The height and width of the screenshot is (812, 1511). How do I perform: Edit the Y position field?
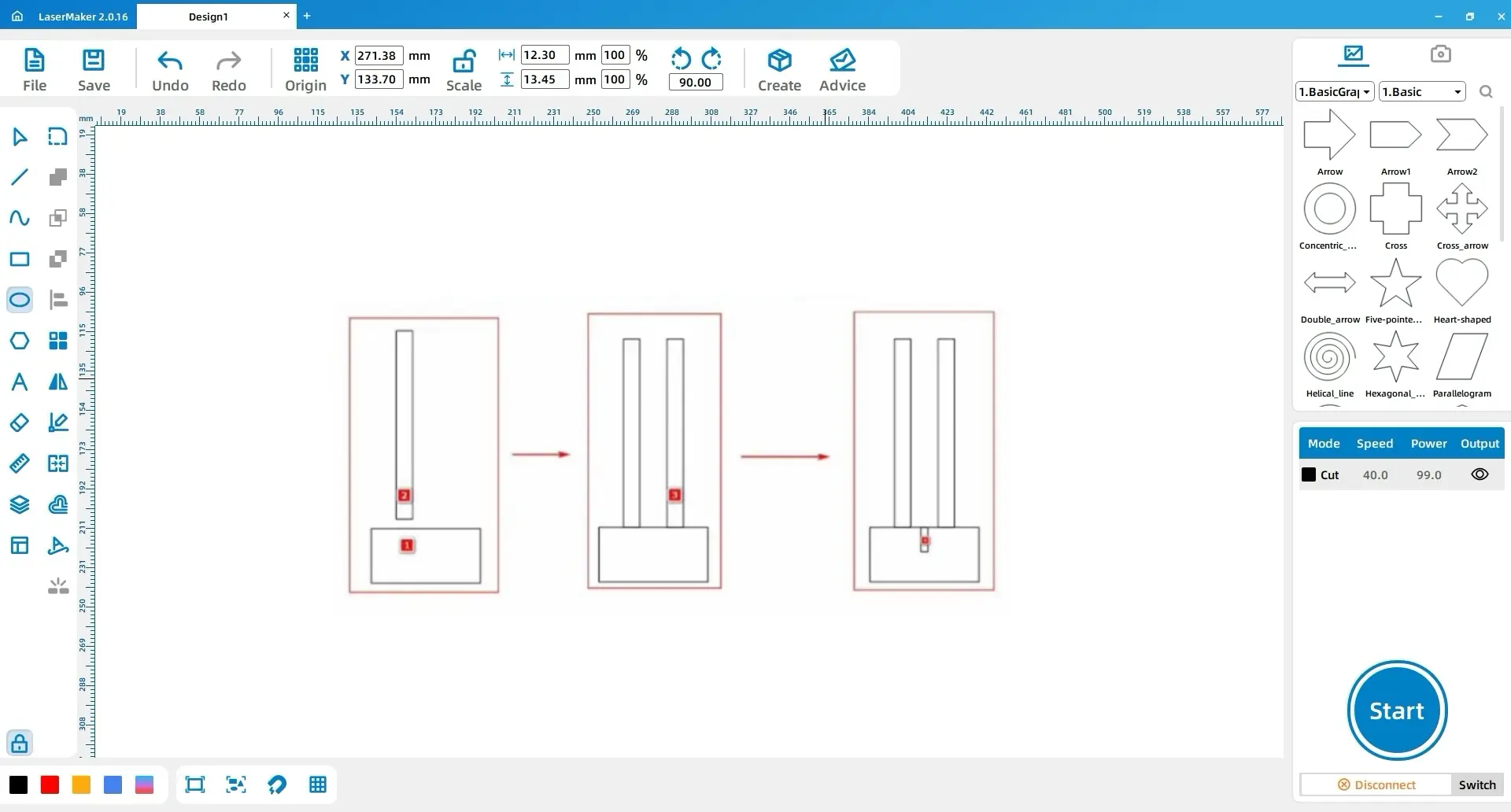[x=379, y=79]
